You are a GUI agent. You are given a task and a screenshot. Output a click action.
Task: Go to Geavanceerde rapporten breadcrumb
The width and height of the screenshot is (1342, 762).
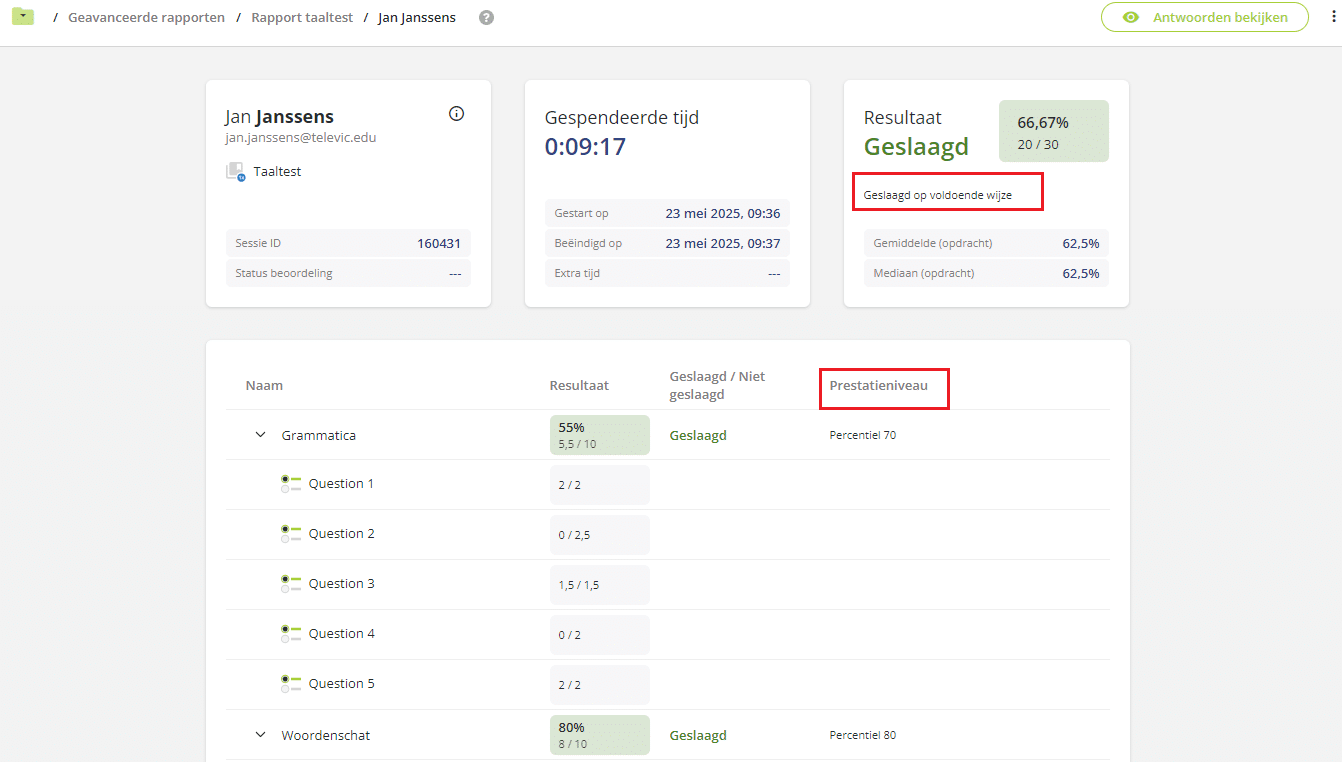tap(146, 18)
